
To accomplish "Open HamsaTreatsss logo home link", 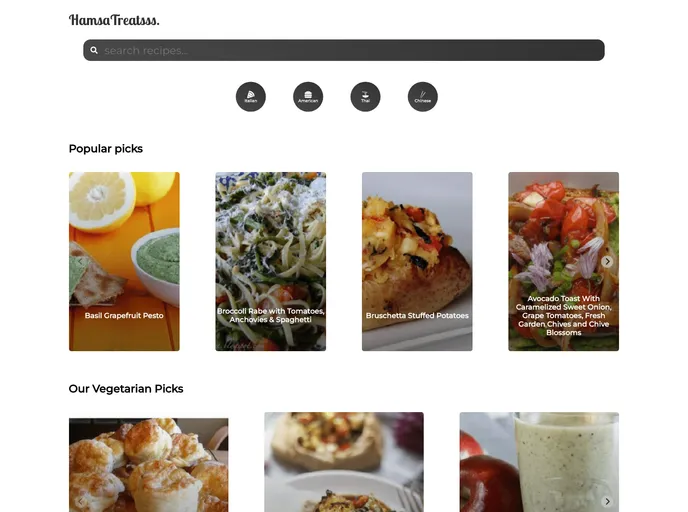I will pos(114,20).
